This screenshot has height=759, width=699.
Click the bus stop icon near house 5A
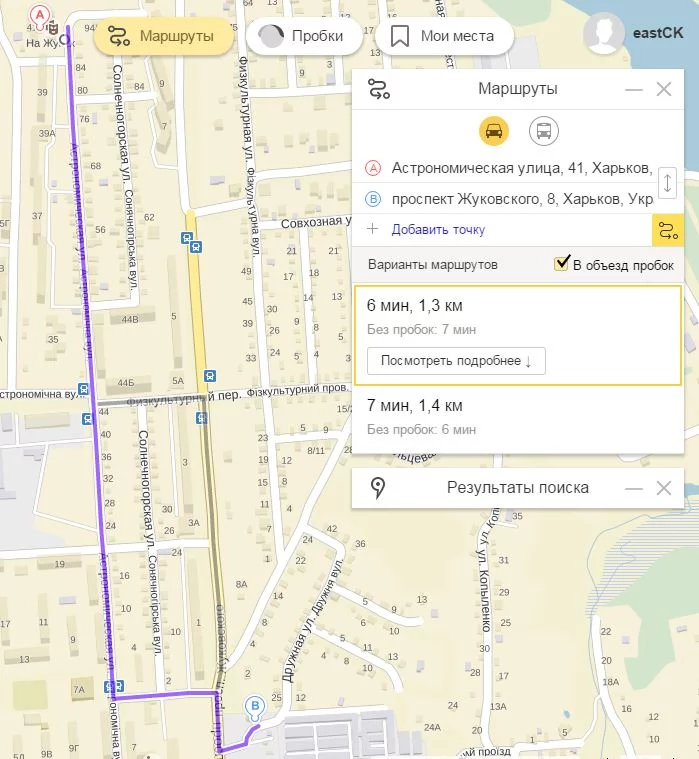point(210,376)
